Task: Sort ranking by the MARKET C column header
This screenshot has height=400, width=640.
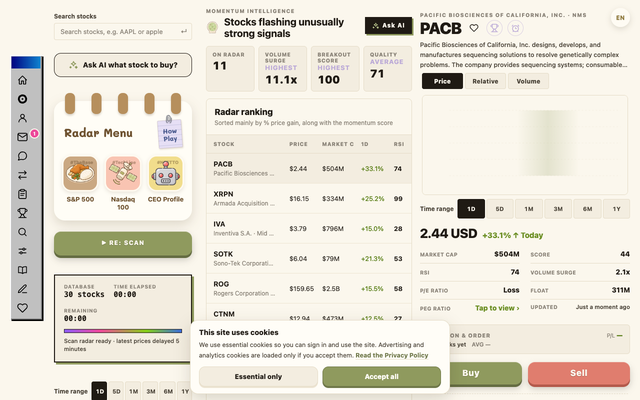Action: coord(338,144)
